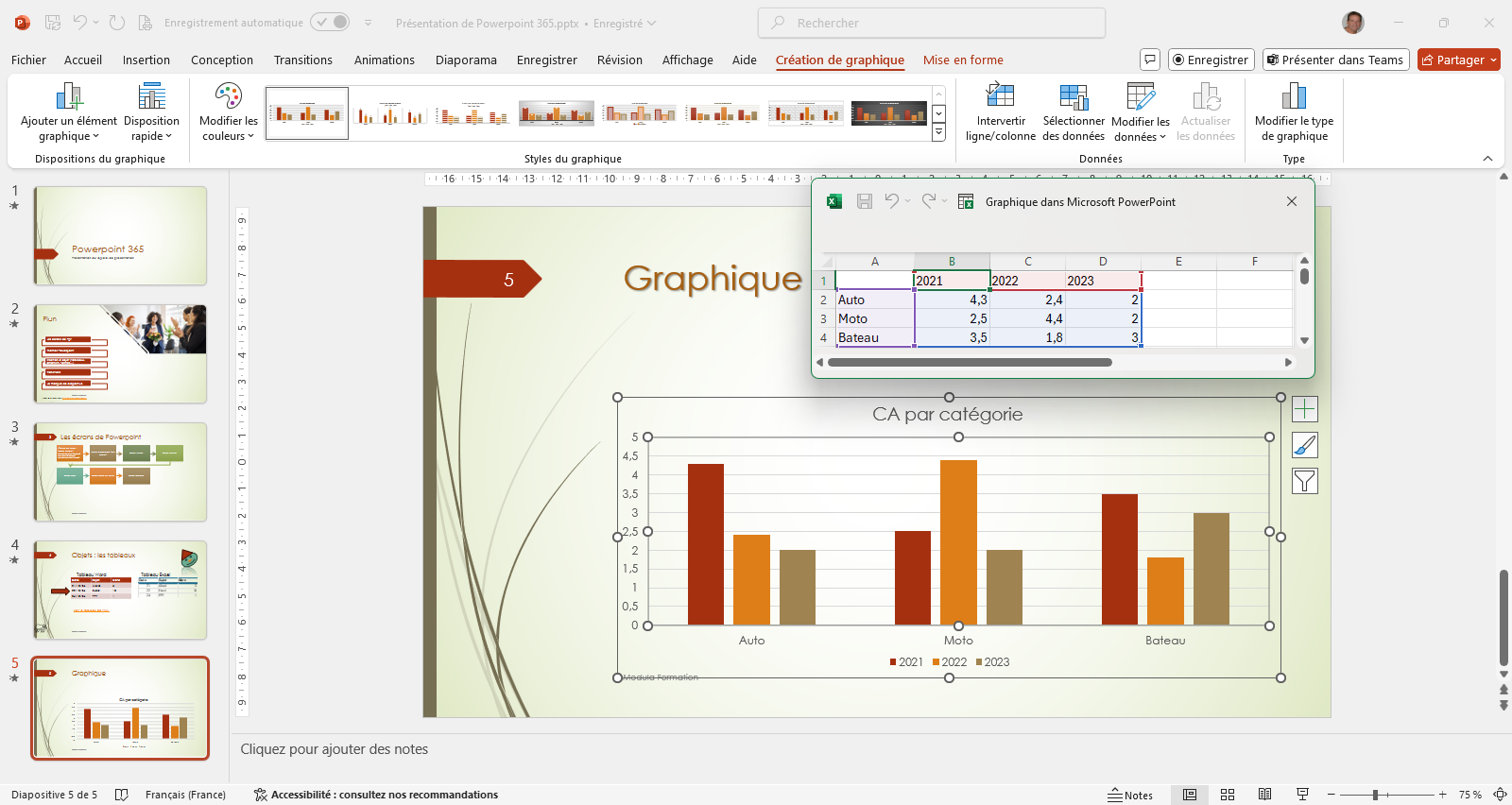1512x805 pixels.
Task: Redo in the chart data window
Action: (x=929, y=201)
